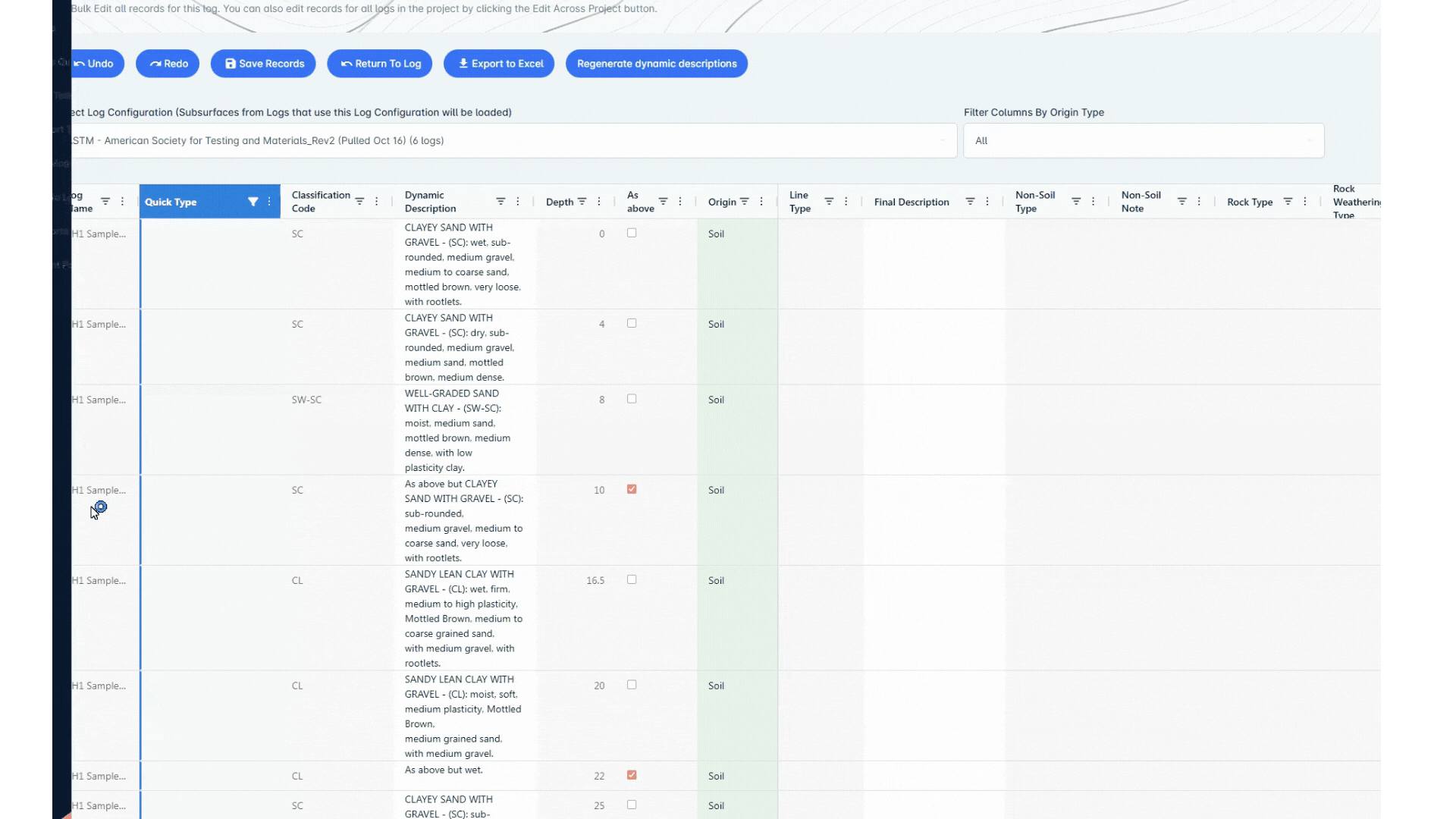The image size is (1456, 819).
Task: Uncheck the As above box at depth 10
Action: 631,490
